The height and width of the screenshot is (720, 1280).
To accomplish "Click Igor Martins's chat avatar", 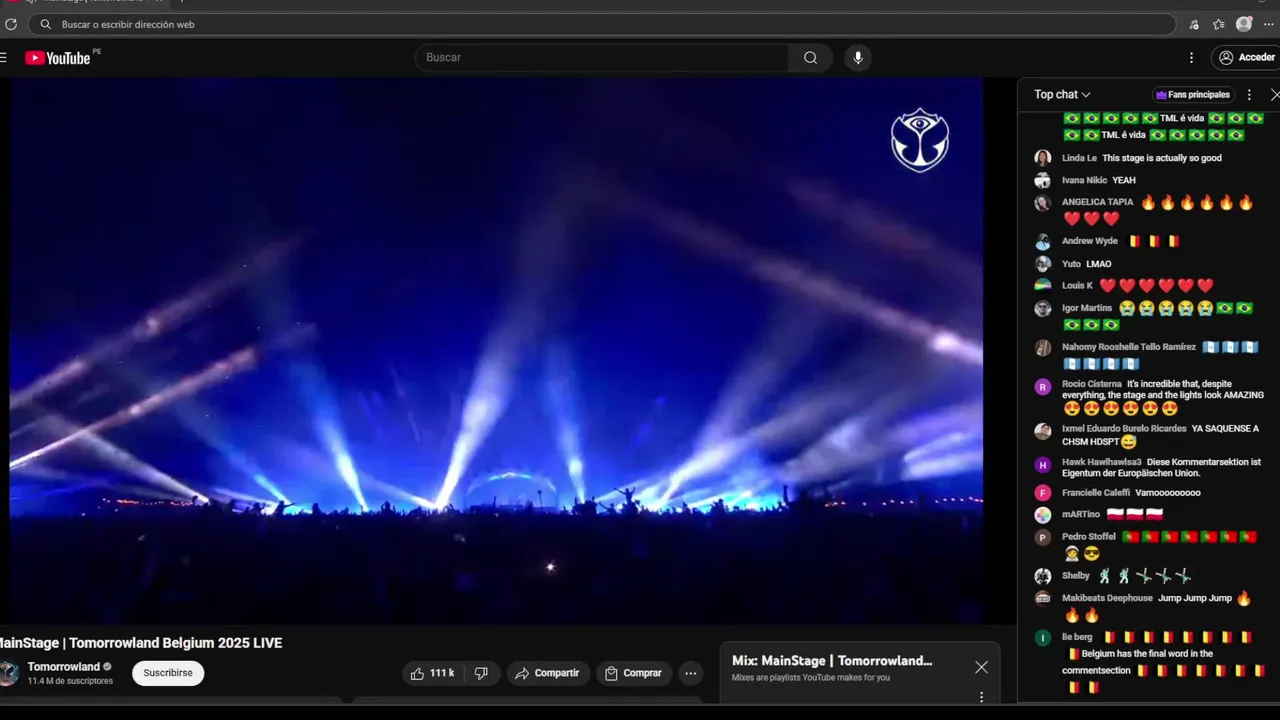I will pyautogui.click(x=1042, y=309).
